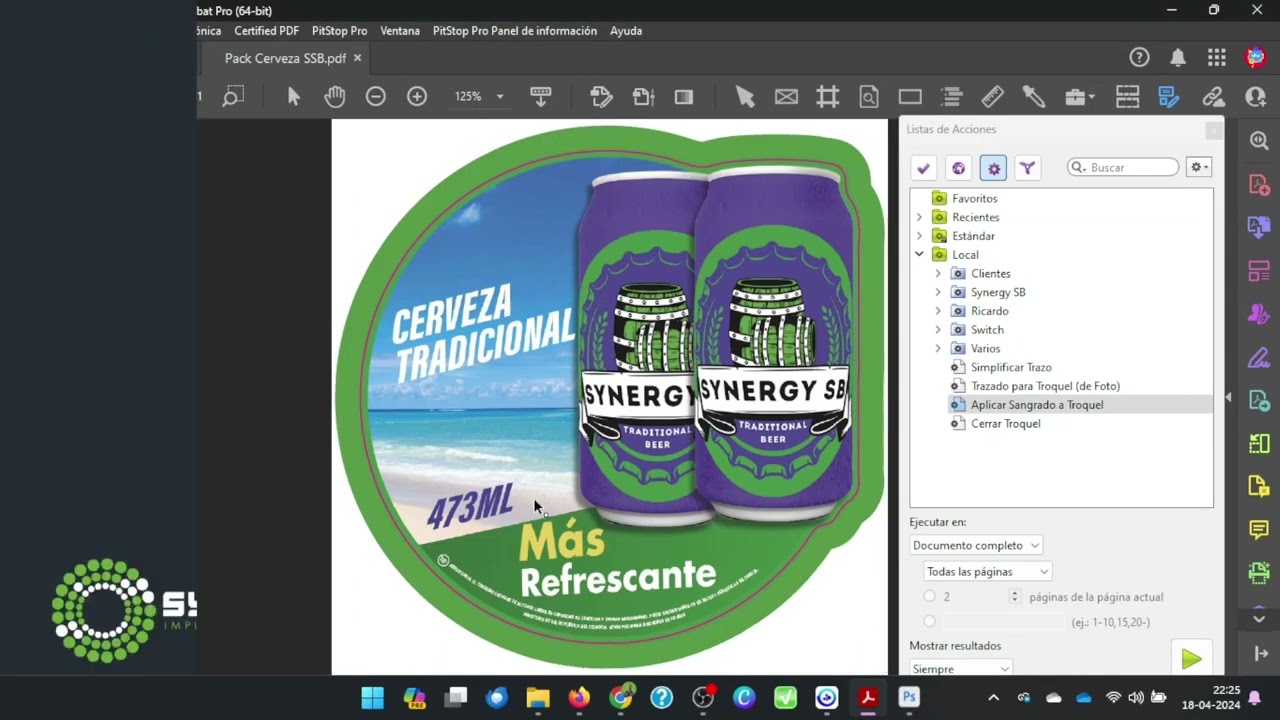Expand the Recientes folder
1280x720 pixels.
click(x=919, y=217)
